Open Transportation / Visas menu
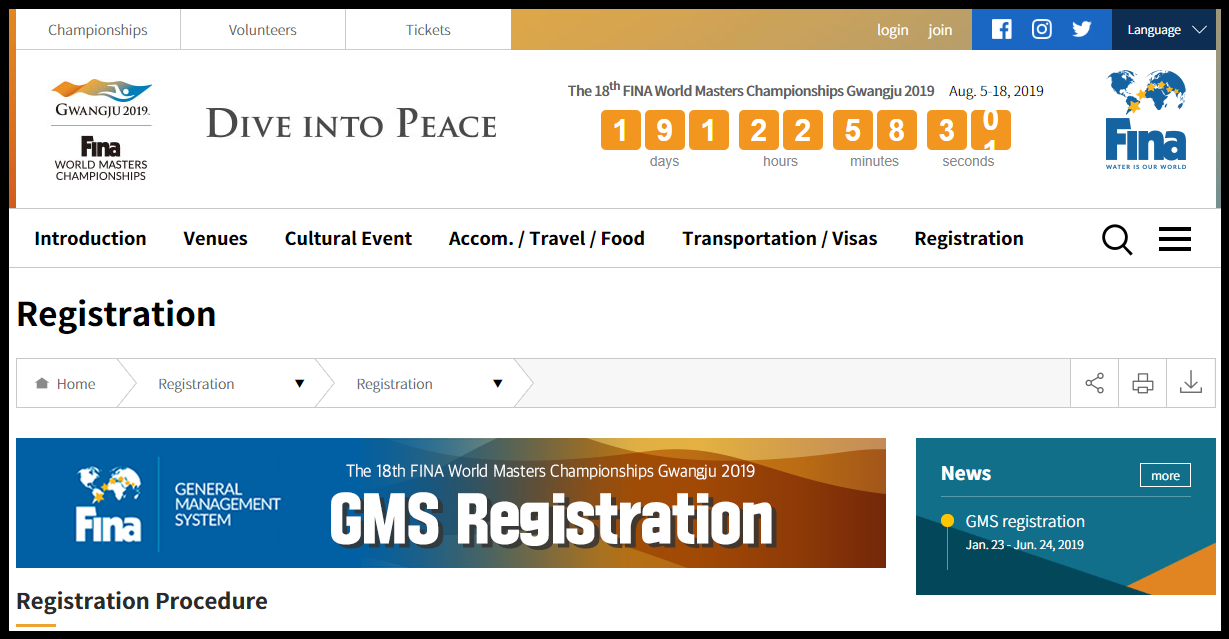Screen dimensions: 1229x639 pyautogui.click(x=779, y=238)
